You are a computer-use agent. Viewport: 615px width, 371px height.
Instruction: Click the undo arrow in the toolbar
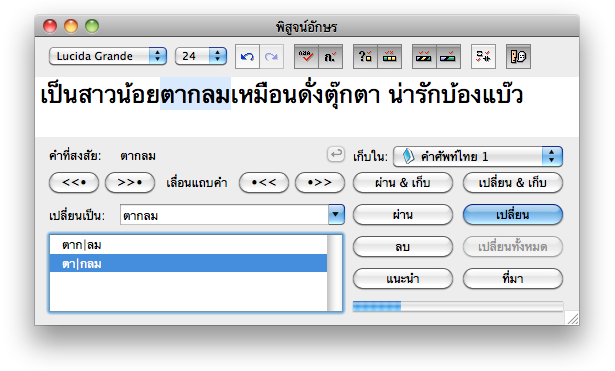[x=247, y=56]
